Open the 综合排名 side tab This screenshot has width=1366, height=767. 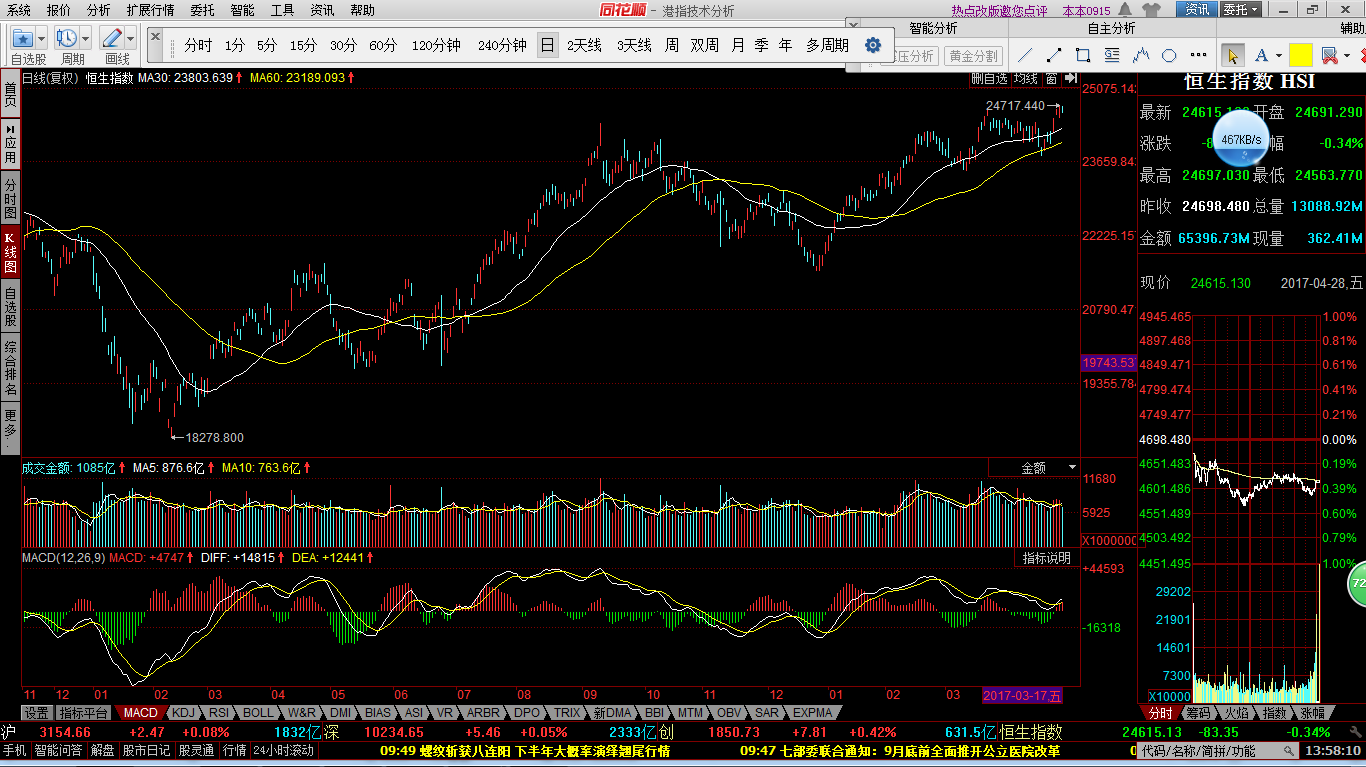(x=10, y=368)
